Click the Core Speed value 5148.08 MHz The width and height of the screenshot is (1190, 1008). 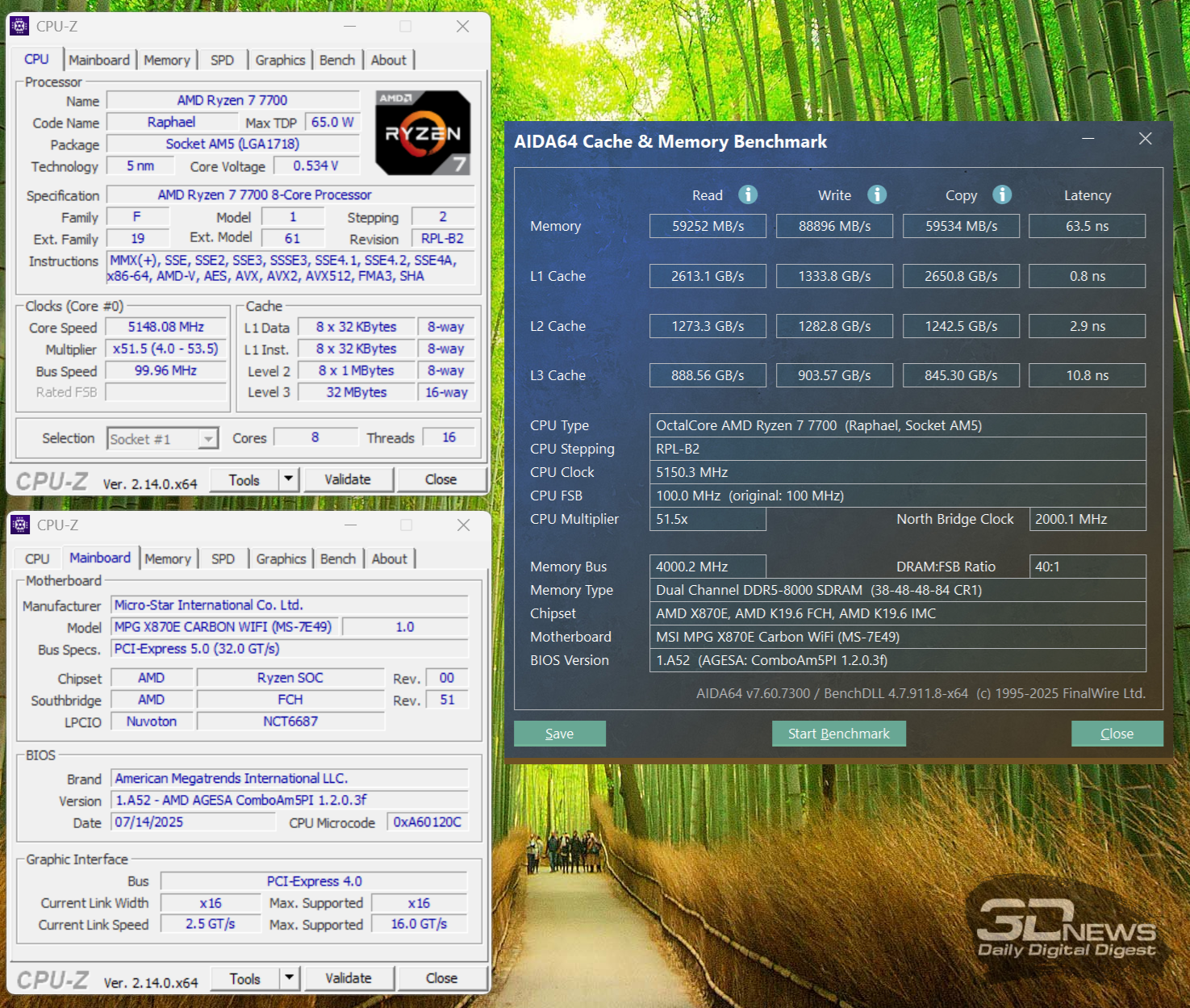pos(166,328)
